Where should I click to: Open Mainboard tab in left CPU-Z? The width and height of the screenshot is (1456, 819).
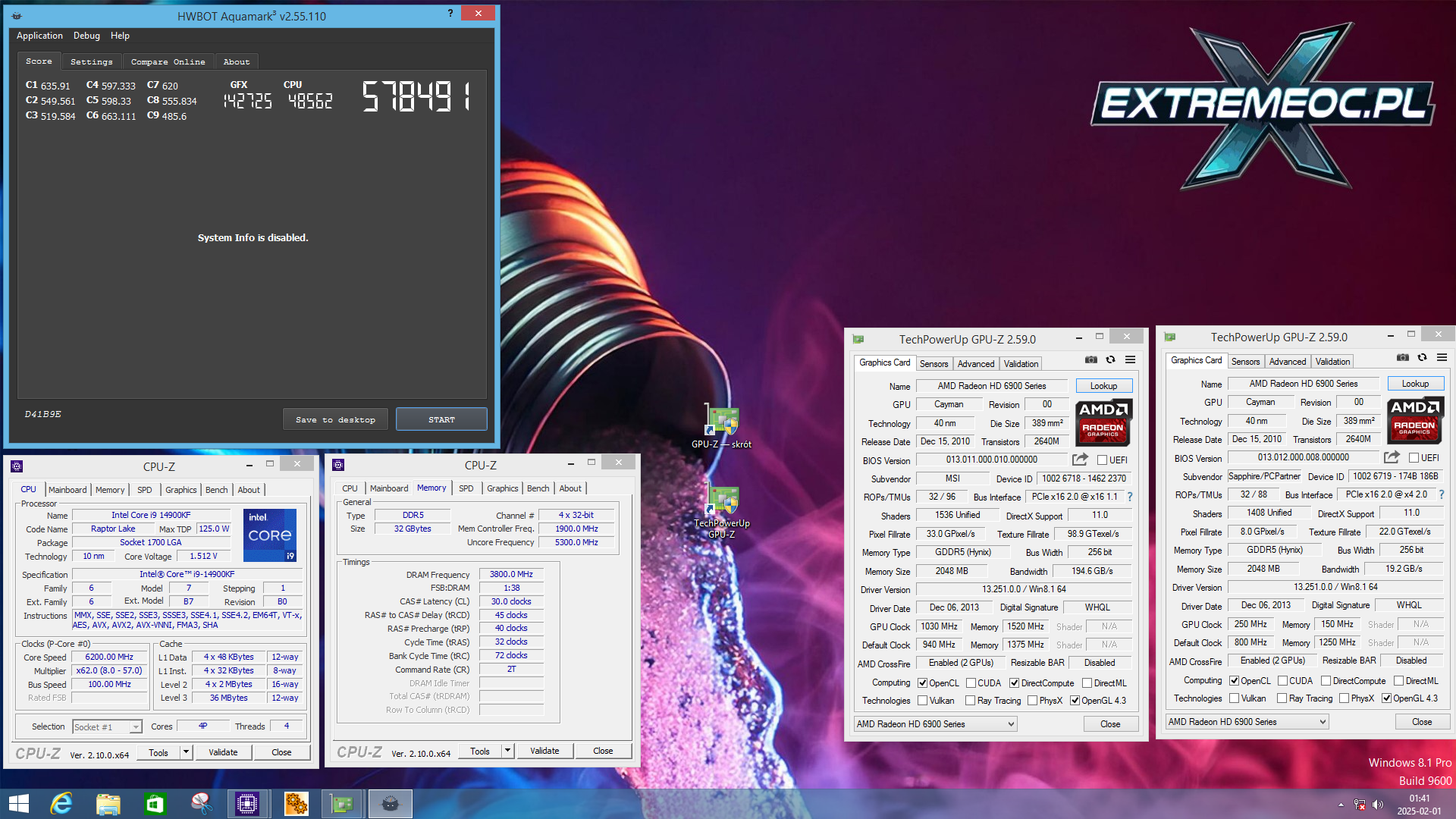pos(67,490)
